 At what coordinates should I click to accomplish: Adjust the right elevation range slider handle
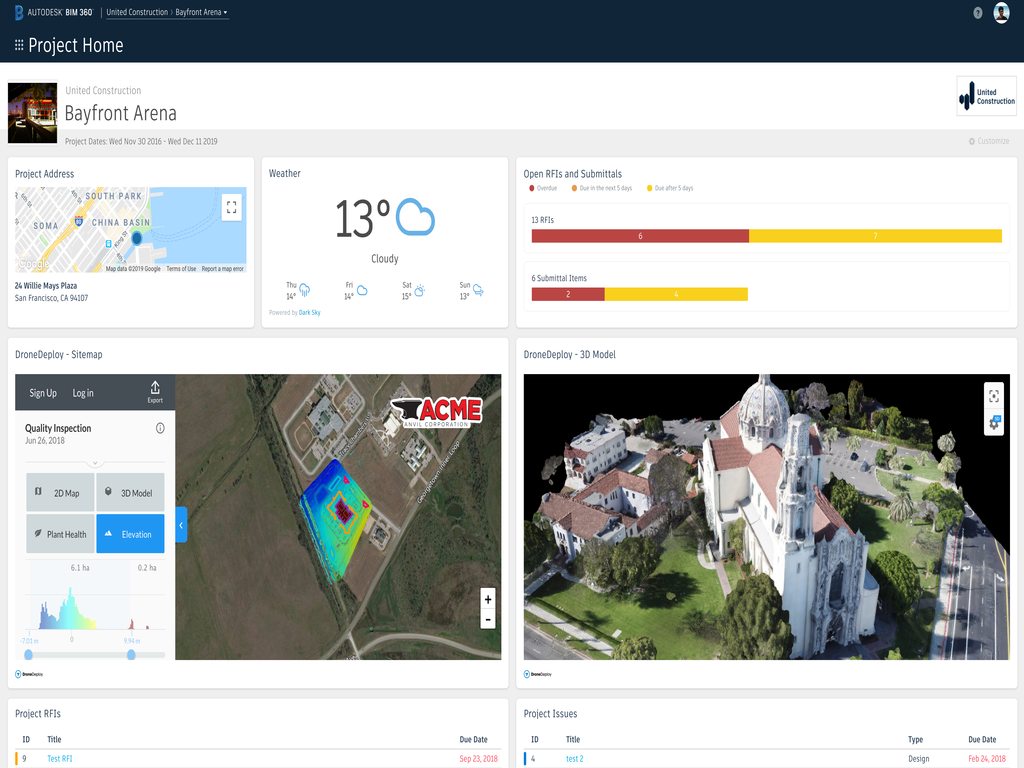click(131, 654)
